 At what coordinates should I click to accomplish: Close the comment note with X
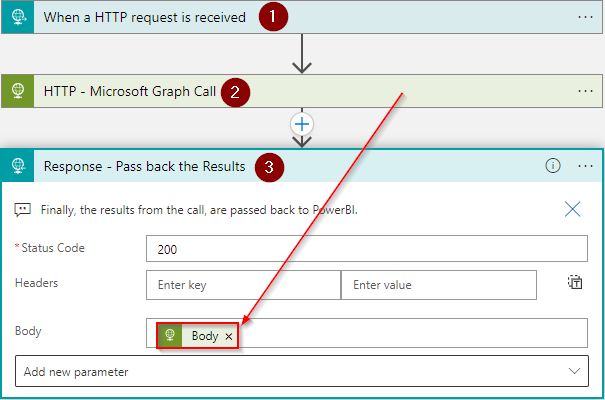tap(572, 209)
